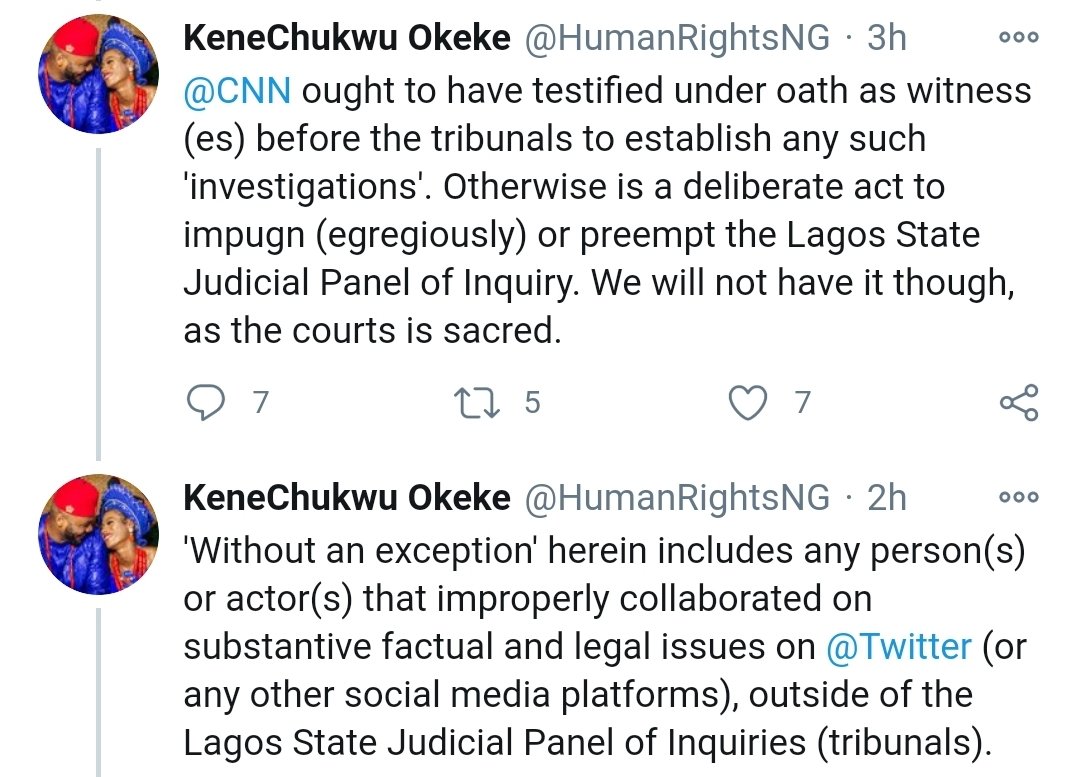Click the retweet count of 5
The height and width of the screenshot is (777, 1079).
(x=531, y=403)
